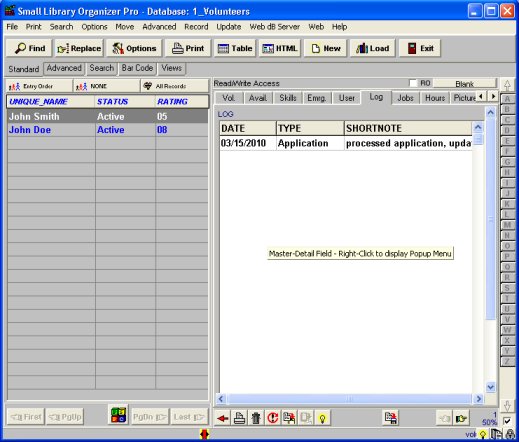Click the colored four-square grid icon
The height and width of the screenshot is (442, 519).
[118, 415]
